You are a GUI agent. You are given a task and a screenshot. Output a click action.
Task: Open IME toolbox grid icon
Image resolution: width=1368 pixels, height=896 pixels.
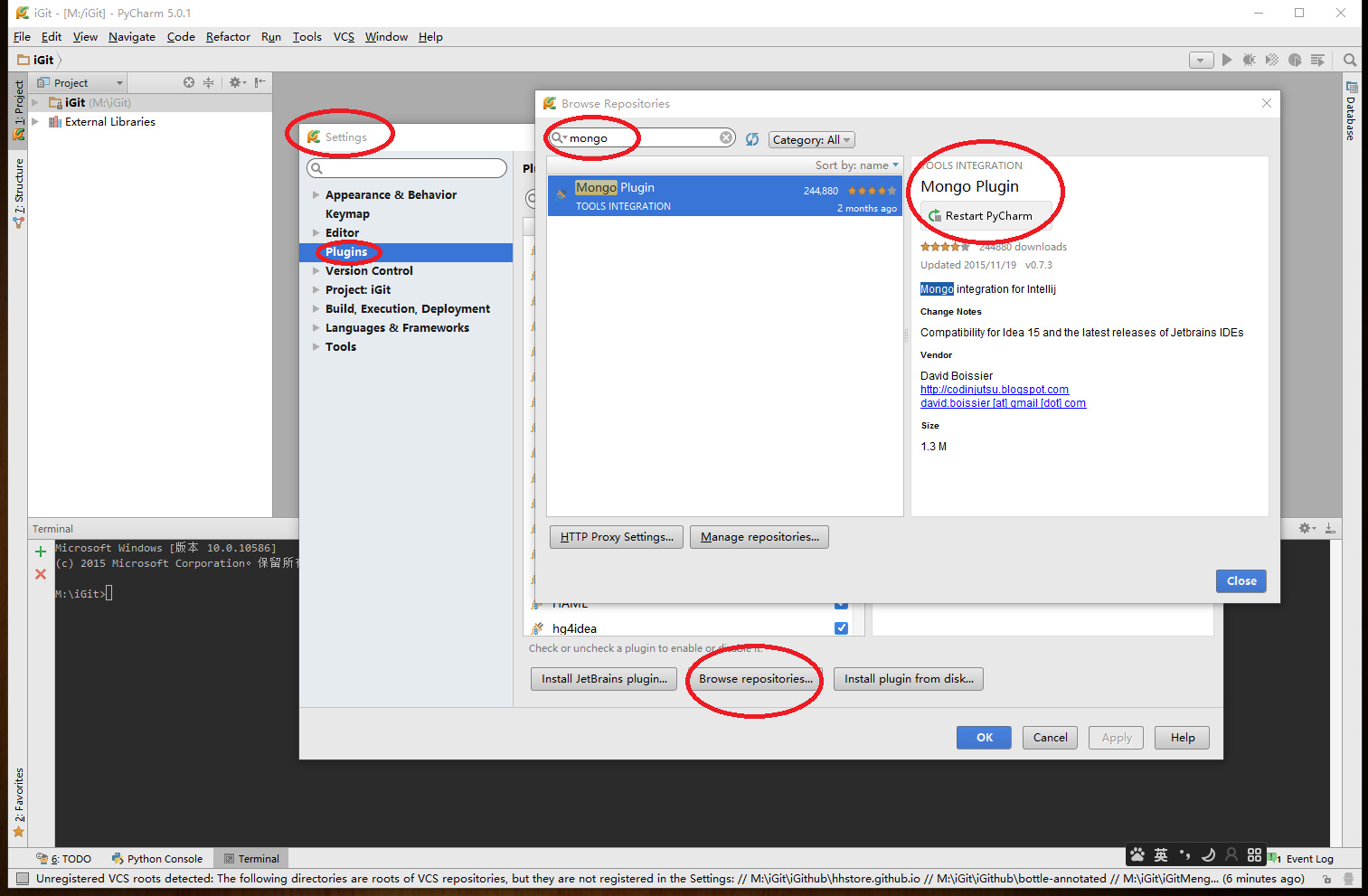pos(1254,854)
